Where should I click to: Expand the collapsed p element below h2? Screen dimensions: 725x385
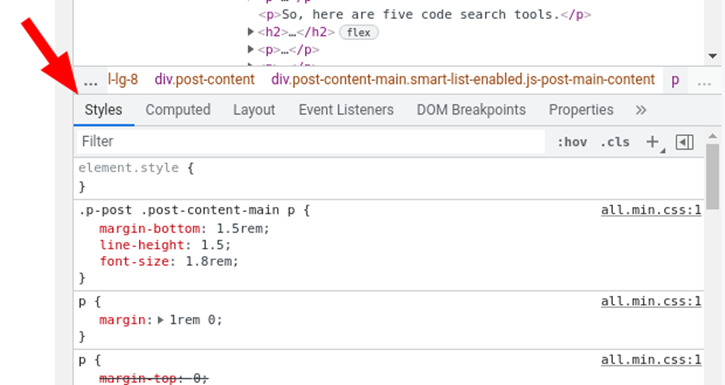pyautogui.click(x=251, y=49)
